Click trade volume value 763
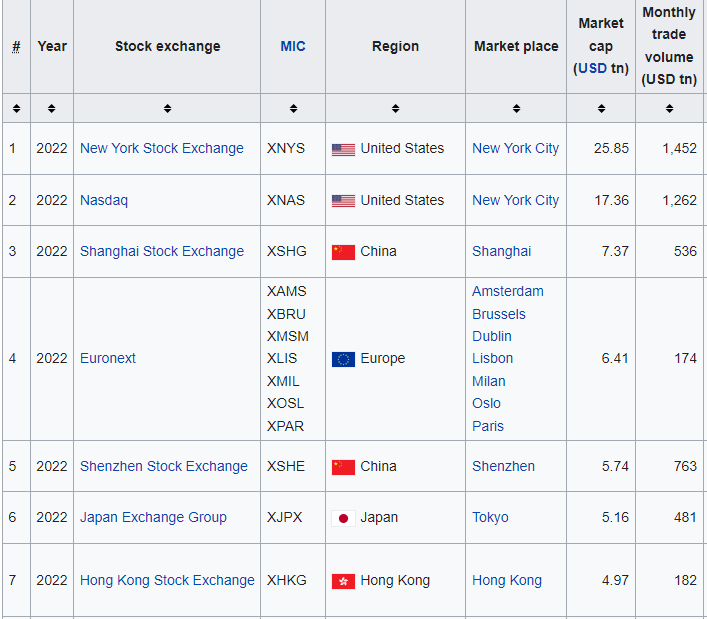Image resolution: width=707 pixels, height=619 pixels. coord(685,466)
